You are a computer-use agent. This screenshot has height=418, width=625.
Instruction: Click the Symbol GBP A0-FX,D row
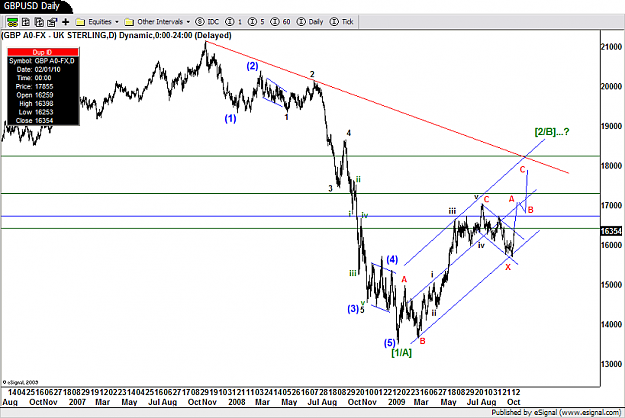coord(43,61)
